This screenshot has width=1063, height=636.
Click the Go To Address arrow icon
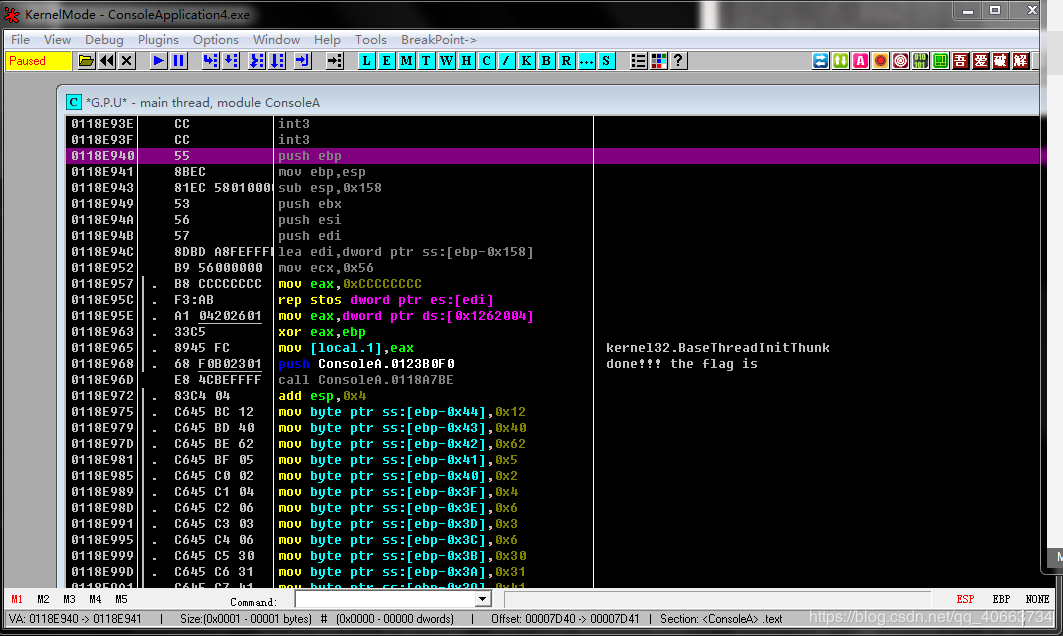click(x=335, y=61)
